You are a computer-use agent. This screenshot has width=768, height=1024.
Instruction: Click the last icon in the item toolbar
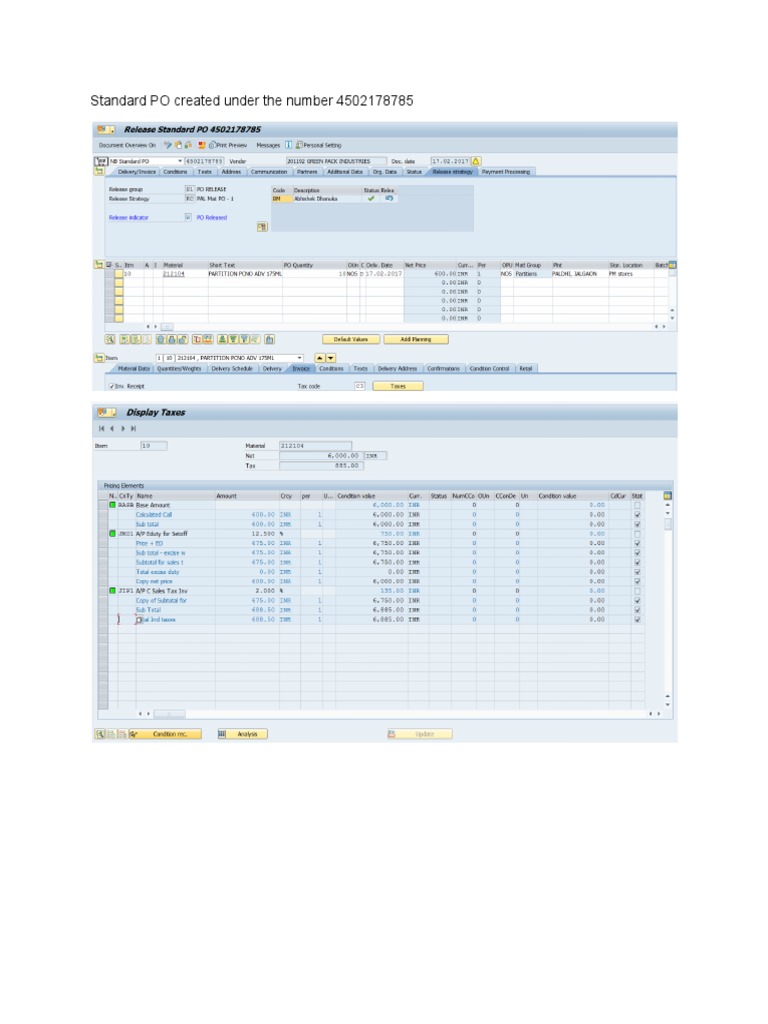coord(270,339)
